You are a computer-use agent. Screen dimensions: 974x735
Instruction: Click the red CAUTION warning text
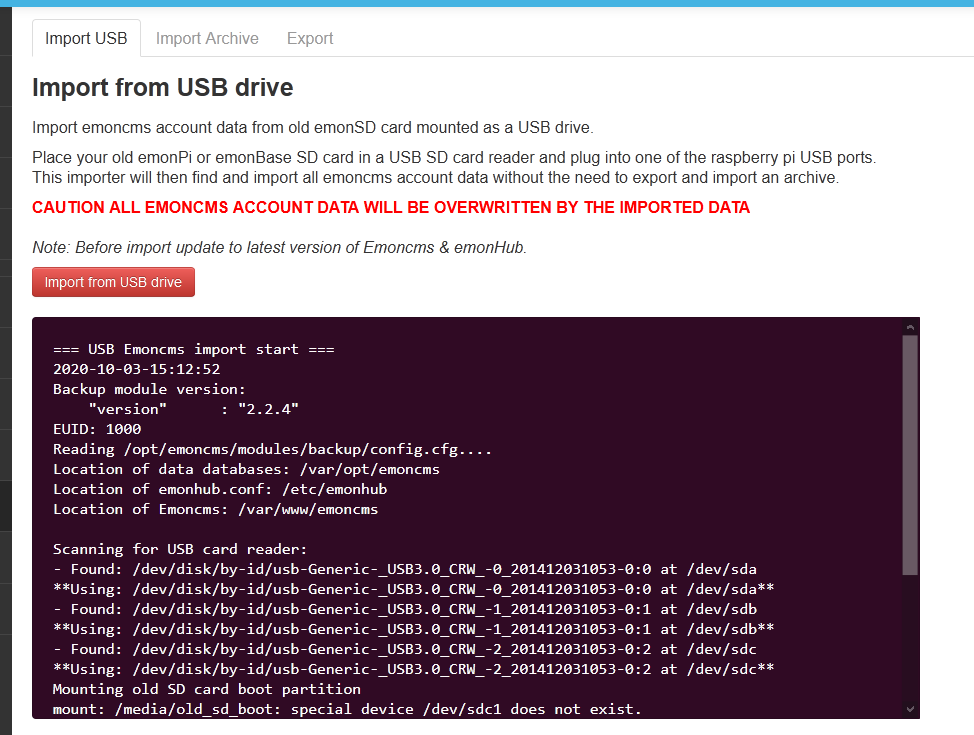click(391, 208)
